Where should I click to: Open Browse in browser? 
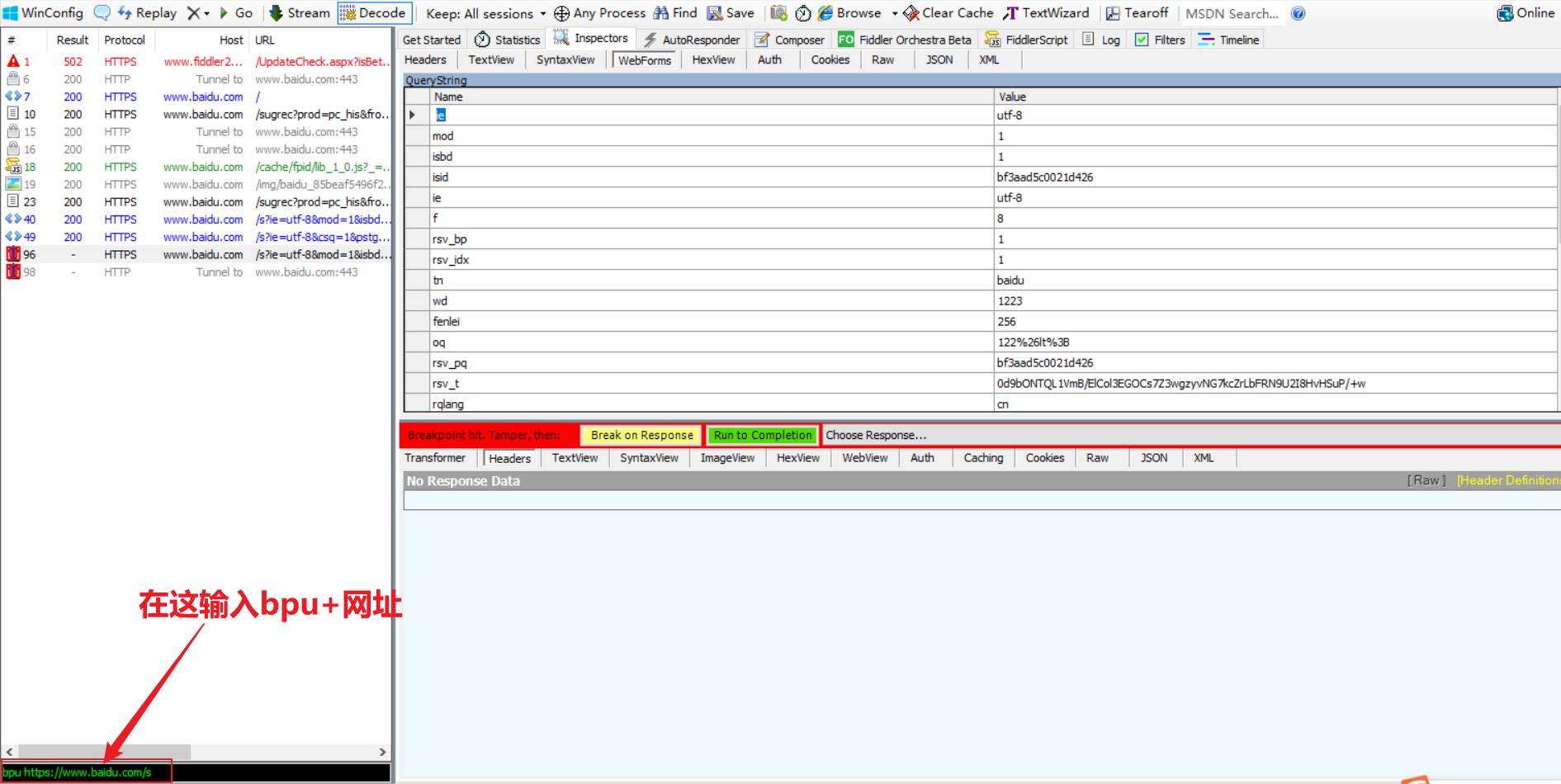pyautogui.click(x=850, y=13)
